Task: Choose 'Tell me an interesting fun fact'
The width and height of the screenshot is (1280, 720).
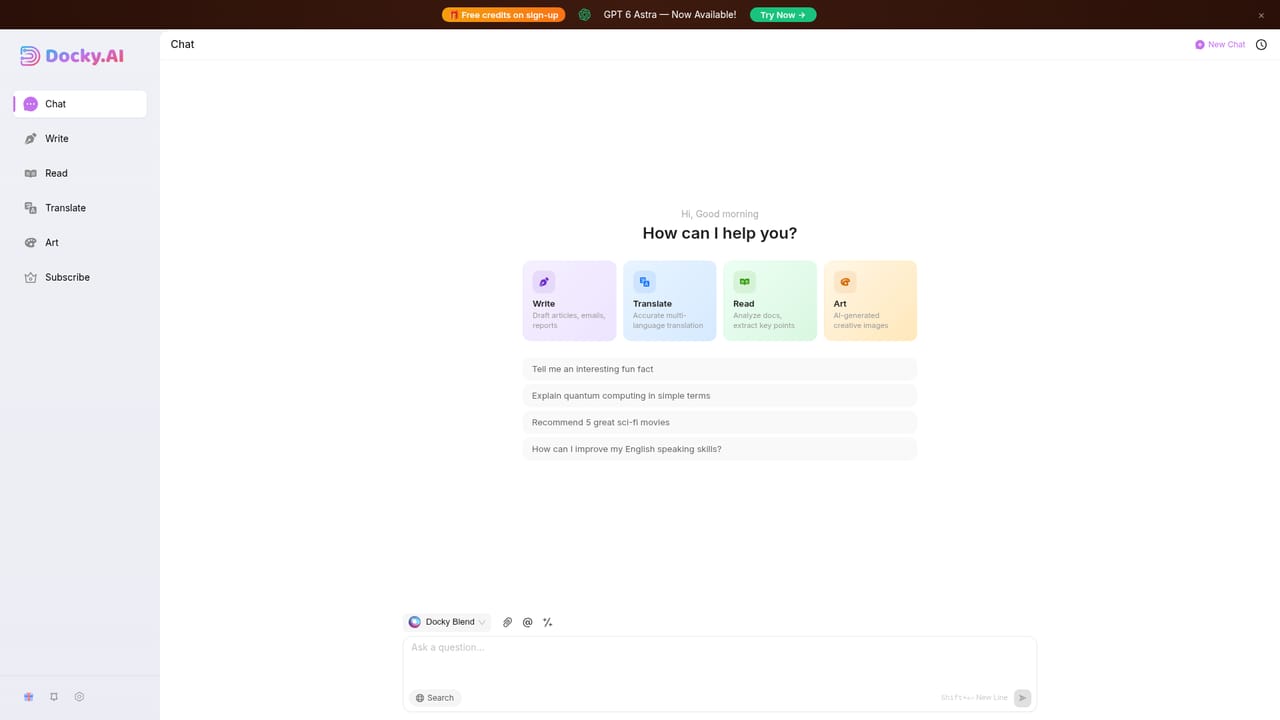Action: point(720,369)
